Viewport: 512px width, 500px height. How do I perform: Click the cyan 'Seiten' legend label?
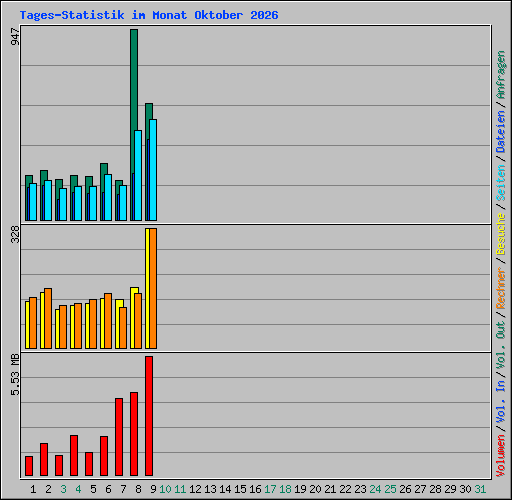point(501,183)
